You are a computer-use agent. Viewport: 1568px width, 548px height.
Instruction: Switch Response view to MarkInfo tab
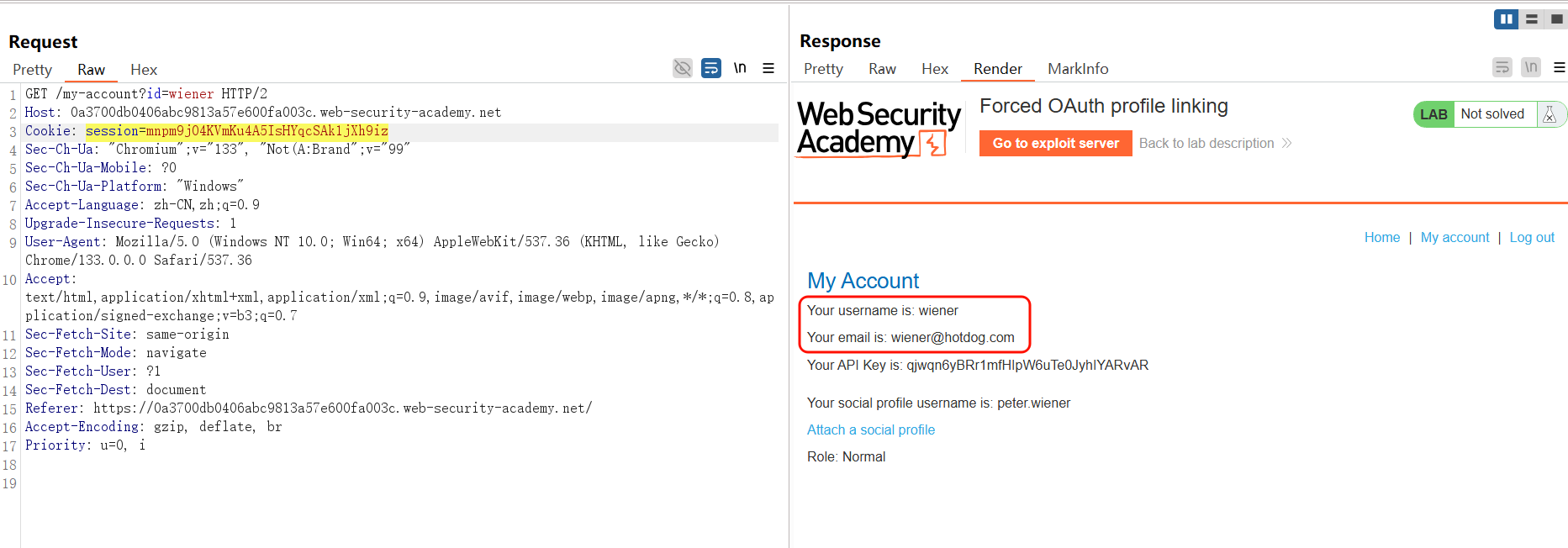pyautogui.click(x=1078, y=69)
